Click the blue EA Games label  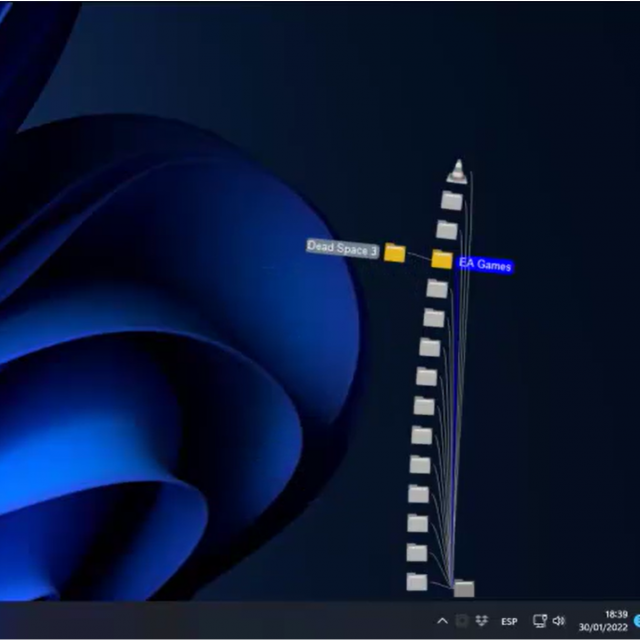485,264
